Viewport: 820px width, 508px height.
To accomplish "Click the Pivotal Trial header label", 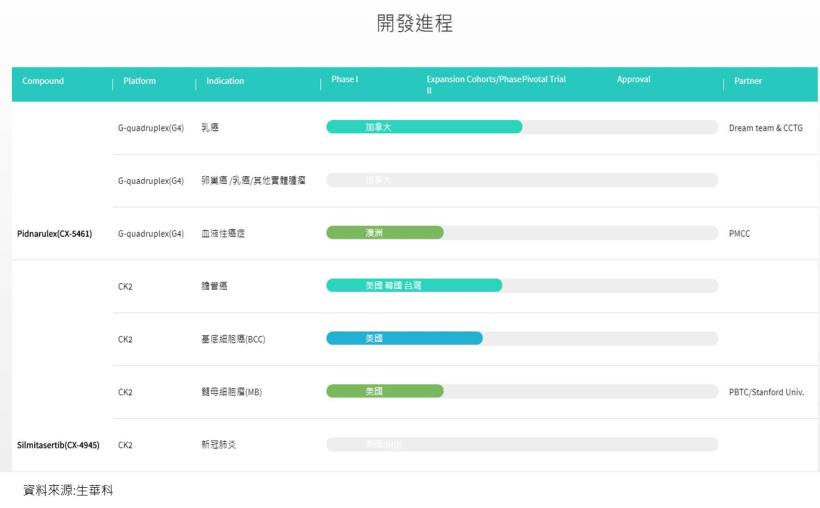I will [x=544, y=79].
